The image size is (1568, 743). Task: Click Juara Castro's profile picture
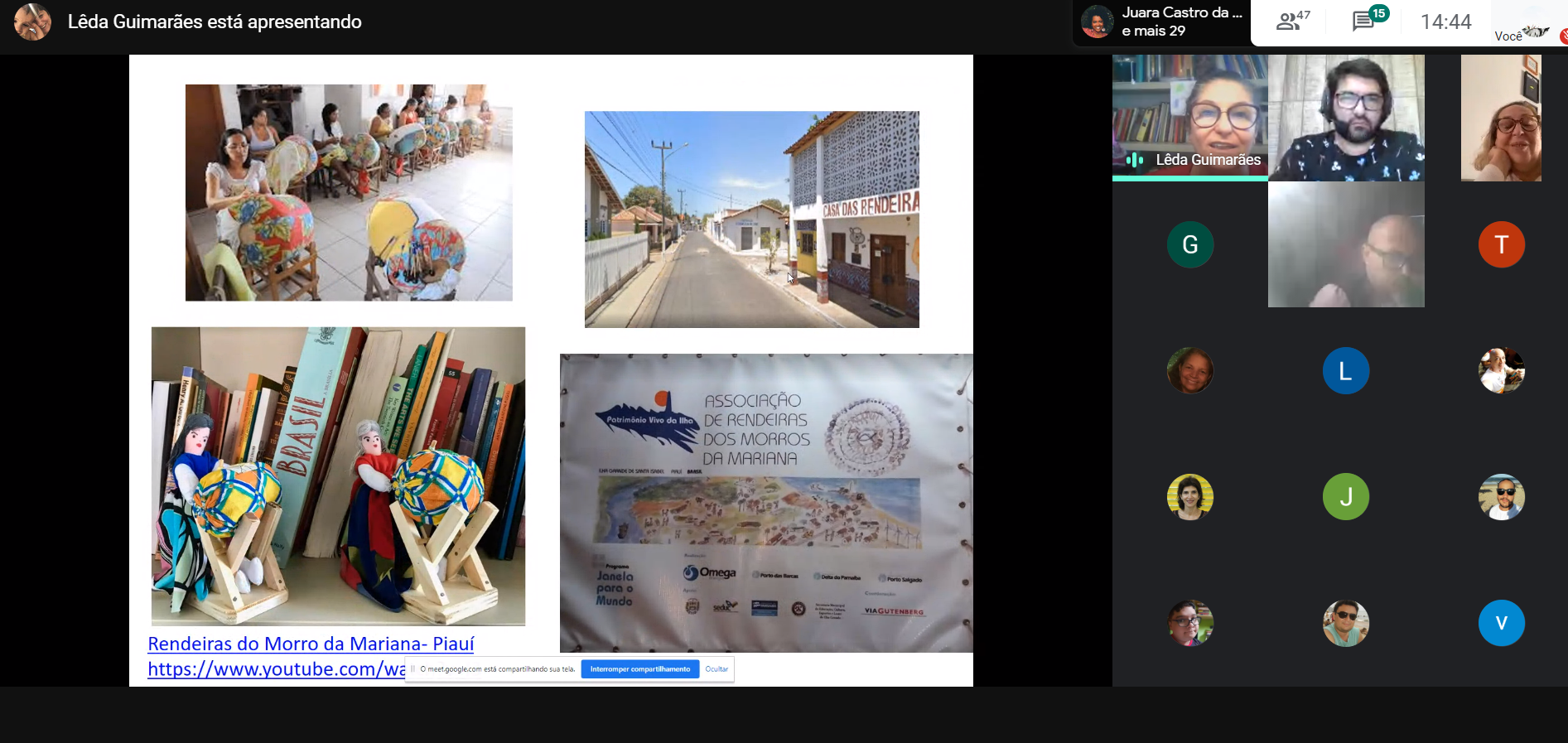pyautogui.click(x=1097, y=22)
